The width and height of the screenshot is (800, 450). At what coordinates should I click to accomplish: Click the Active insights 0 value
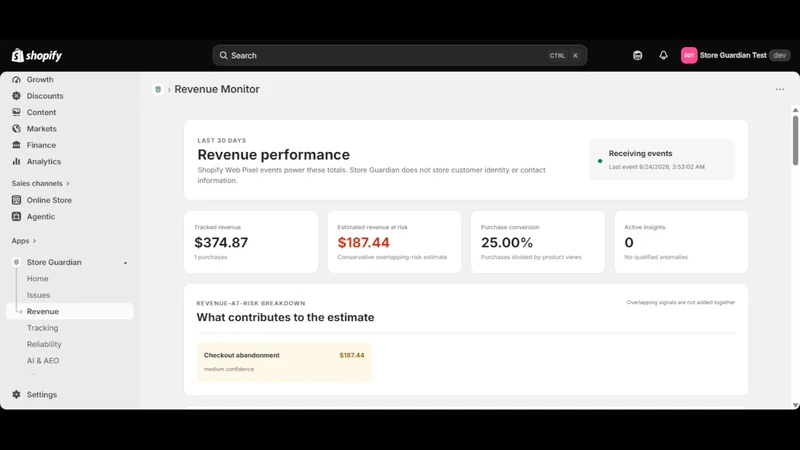(629, 242)
